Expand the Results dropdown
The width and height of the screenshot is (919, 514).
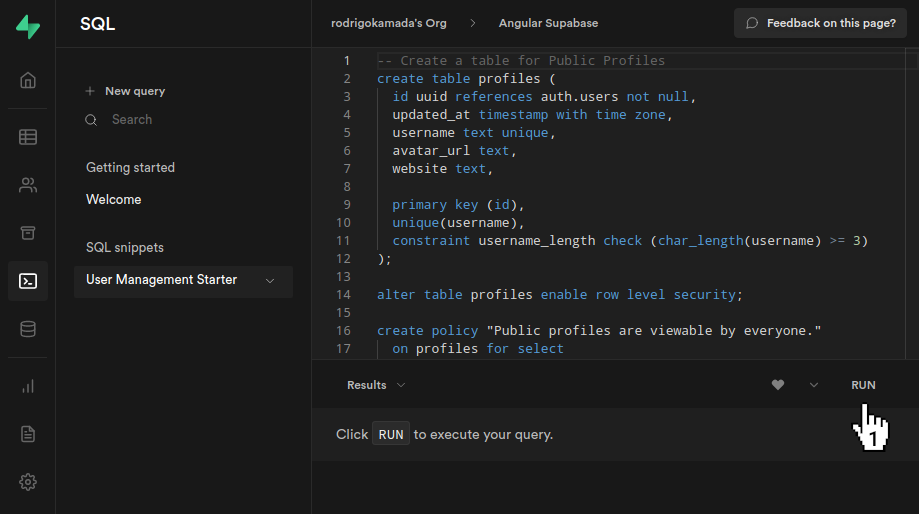click(x=376, y=385)
